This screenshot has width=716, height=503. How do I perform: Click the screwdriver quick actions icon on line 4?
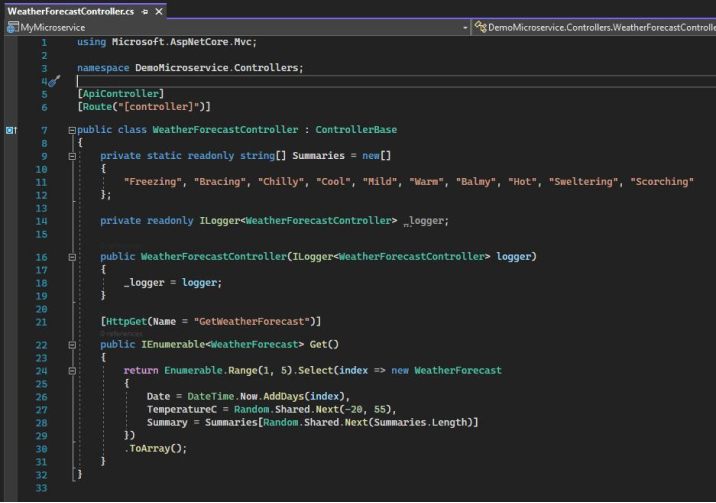click(x=55, y=80)
